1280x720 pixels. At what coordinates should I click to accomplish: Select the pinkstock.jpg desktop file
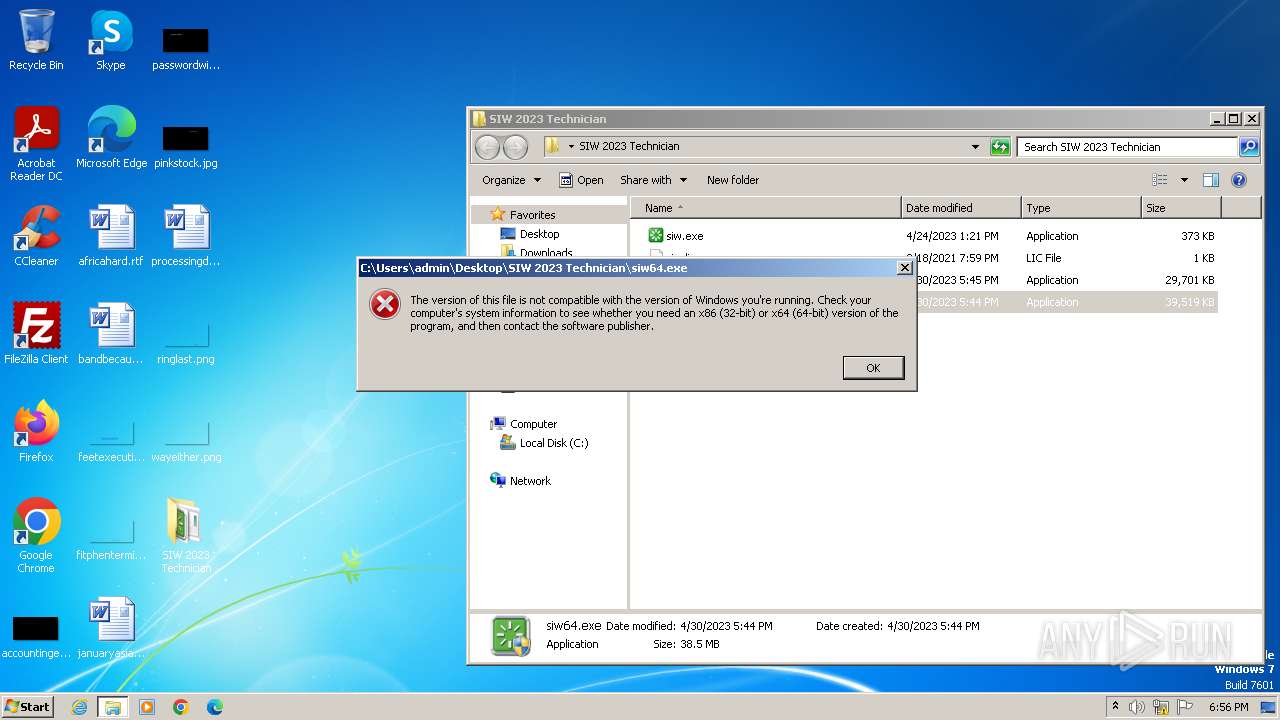tap(186, 145)
